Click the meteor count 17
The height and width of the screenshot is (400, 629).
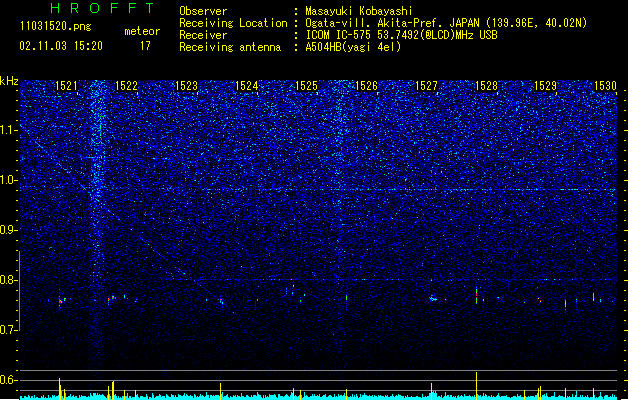click(145, 46)
